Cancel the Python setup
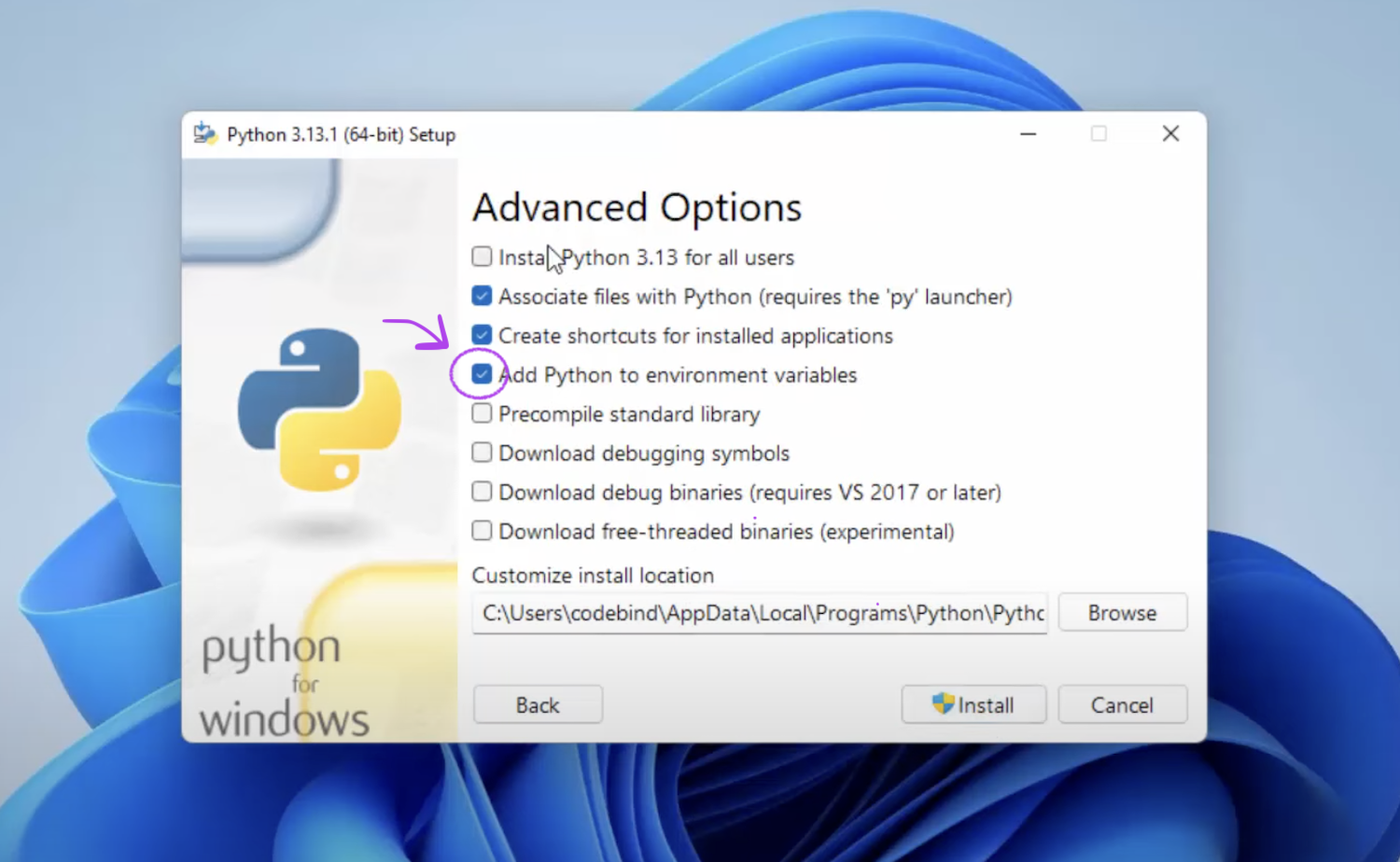This screenshot has height=862, width=1400. [1123, 705]
